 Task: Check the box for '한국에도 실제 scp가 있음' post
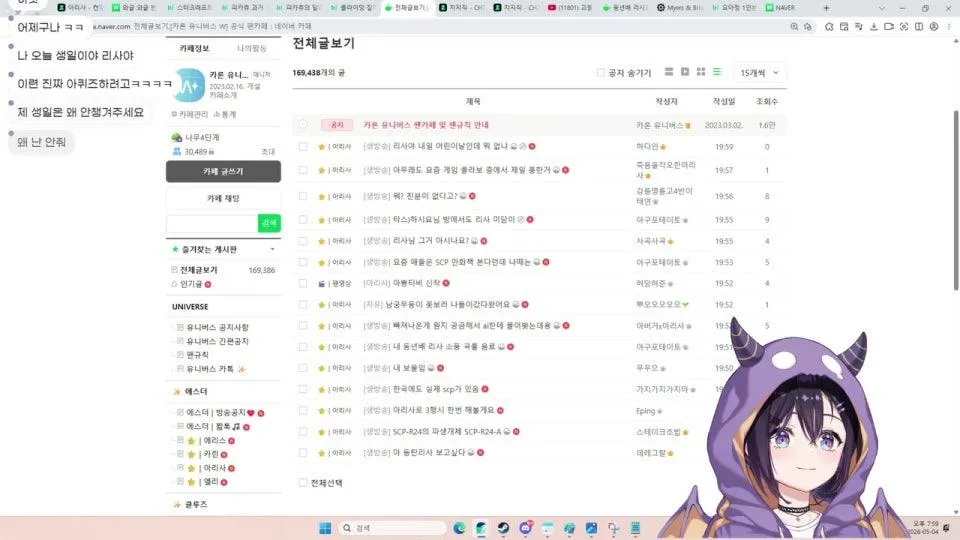[x=303, y=389]
